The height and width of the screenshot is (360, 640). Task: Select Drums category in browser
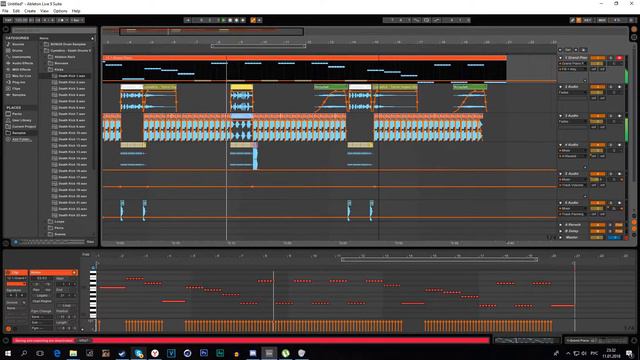pos(18,51)
